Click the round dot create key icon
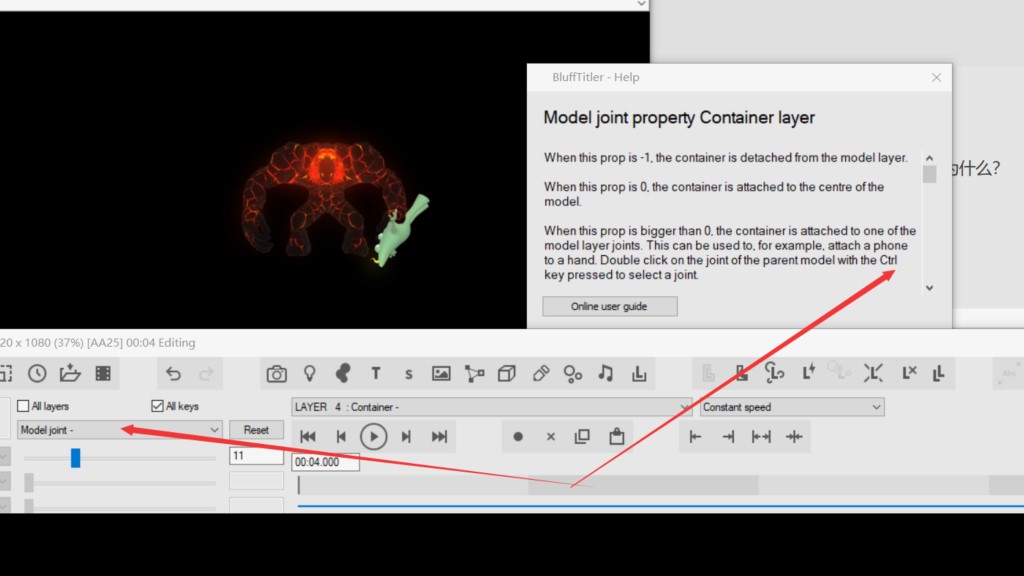The width and height of the screenshot is (1024, 576). [x=518, y=437]
